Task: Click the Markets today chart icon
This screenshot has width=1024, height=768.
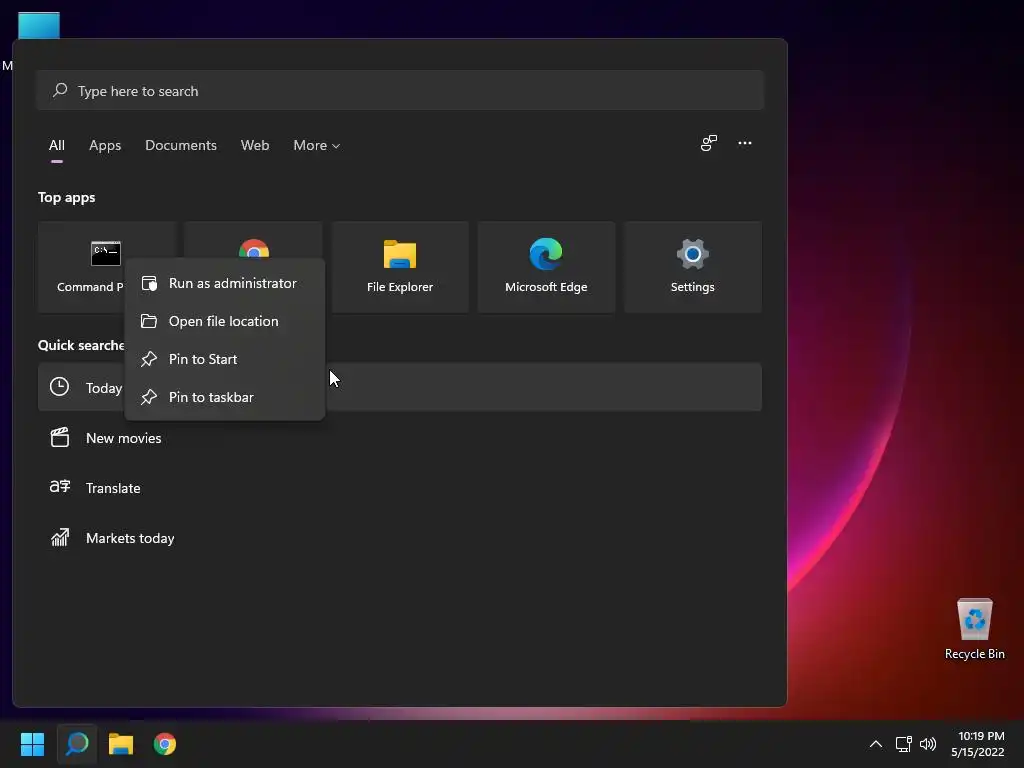Action: click(x=59, y=537)
